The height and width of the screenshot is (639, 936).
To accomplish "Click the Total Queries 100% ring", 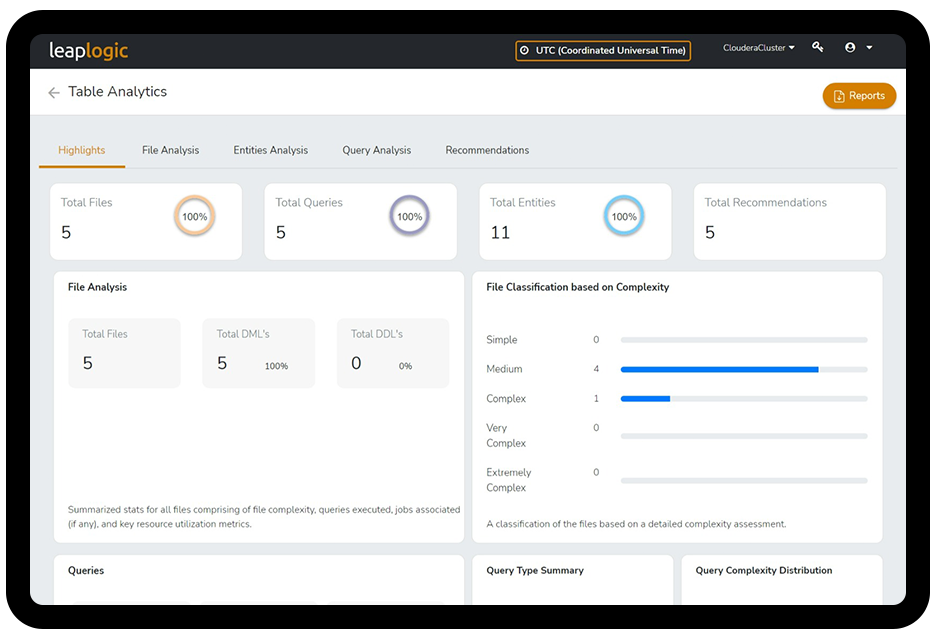I will click(409, 217).
